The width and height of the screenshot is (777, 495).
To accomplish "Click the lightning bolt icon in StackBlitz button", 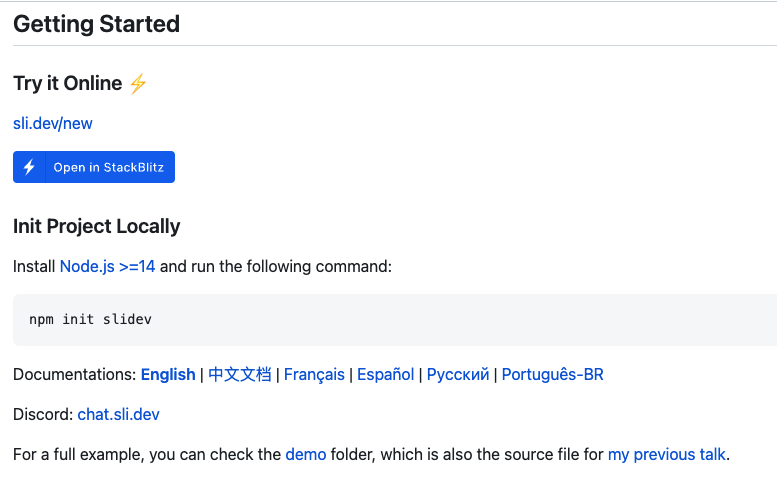I will pos(29,167).
